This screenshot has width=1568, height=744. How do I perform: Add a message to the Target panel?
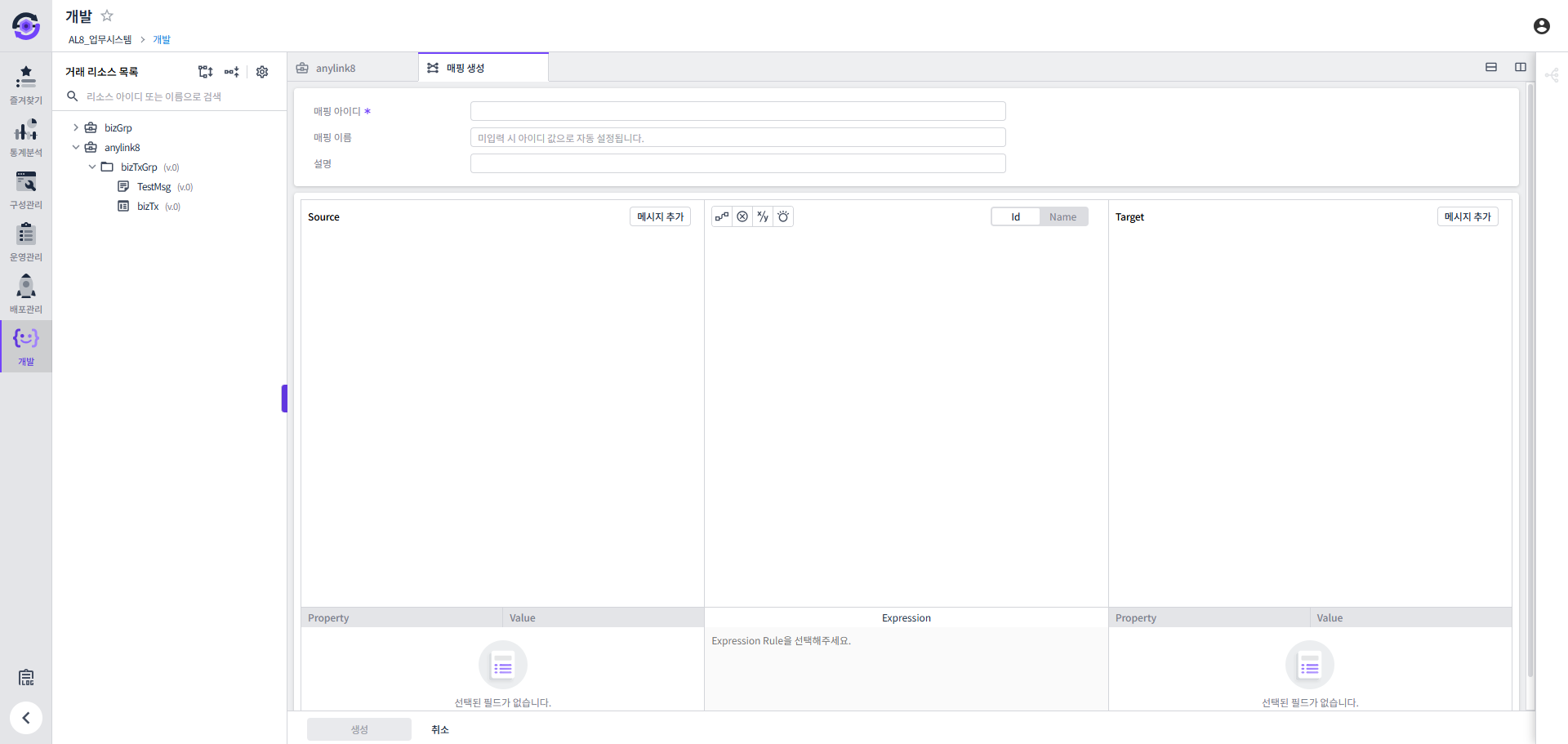1468,216
